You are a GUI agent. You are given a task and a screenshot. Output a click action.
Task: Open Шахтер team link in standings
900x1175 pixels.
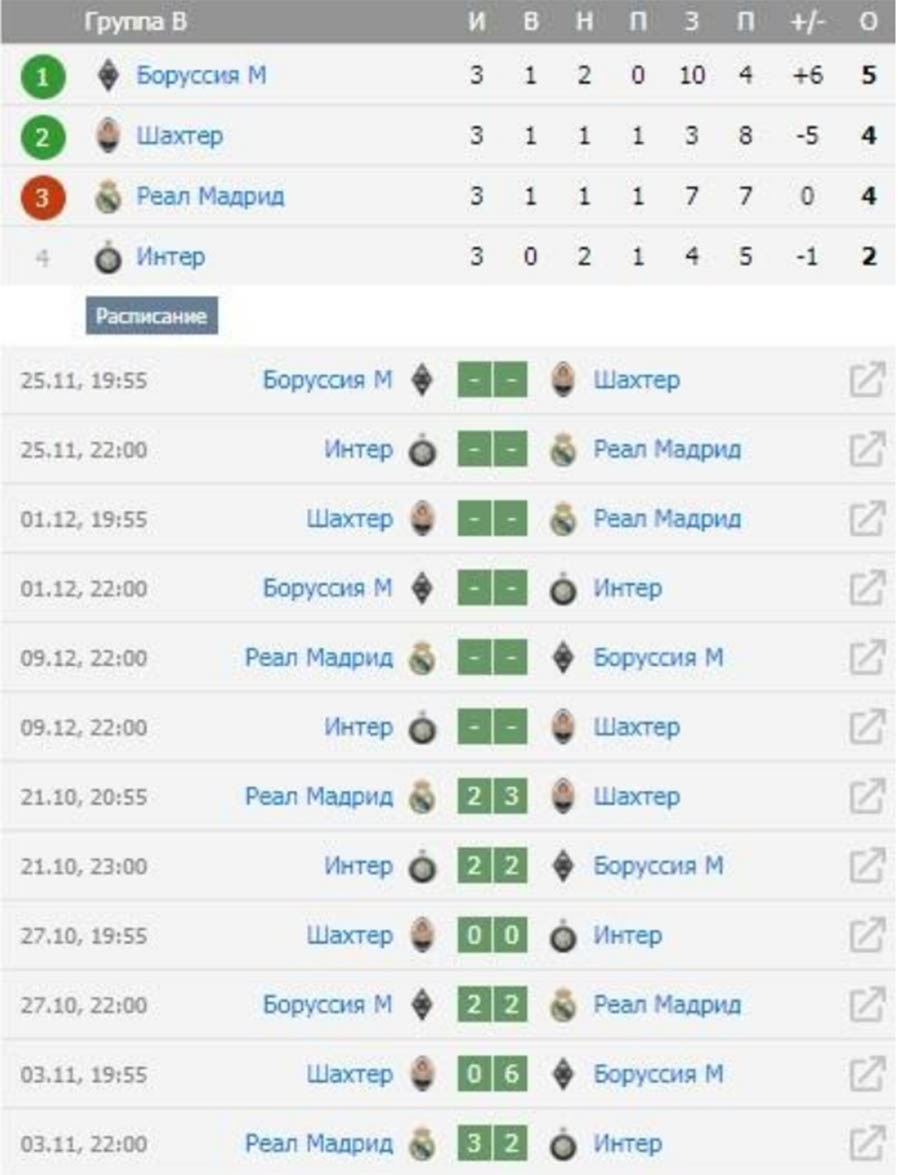coord(179,136)
